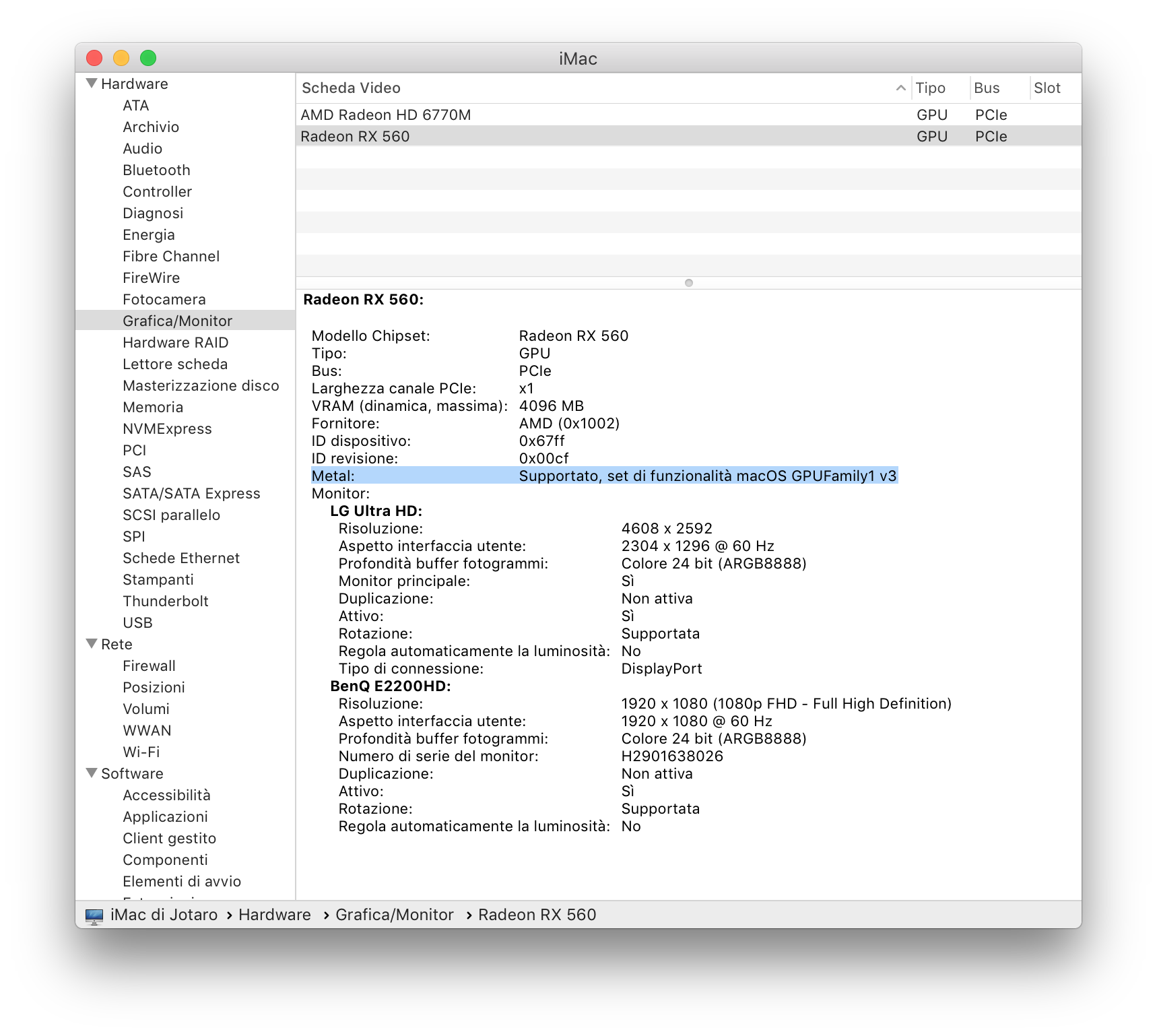Image resolution: width=1157 pixels, height=1036 pixels.
Task: Select ATA in the sidebar
Action: pos(135,106)
